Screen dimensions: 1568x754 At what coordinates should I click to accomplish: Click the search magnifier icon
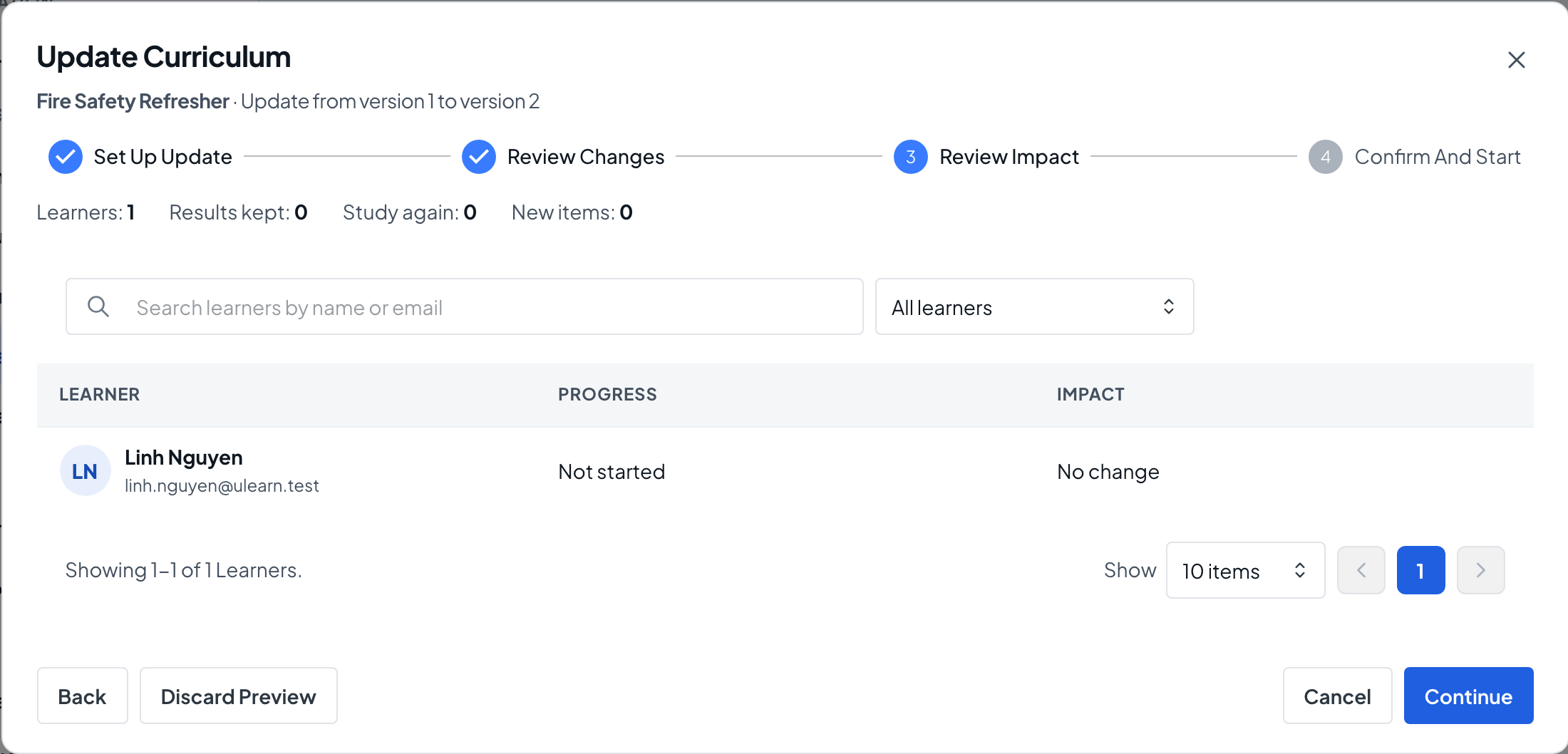pyautogui.click(x=98, y=306)
